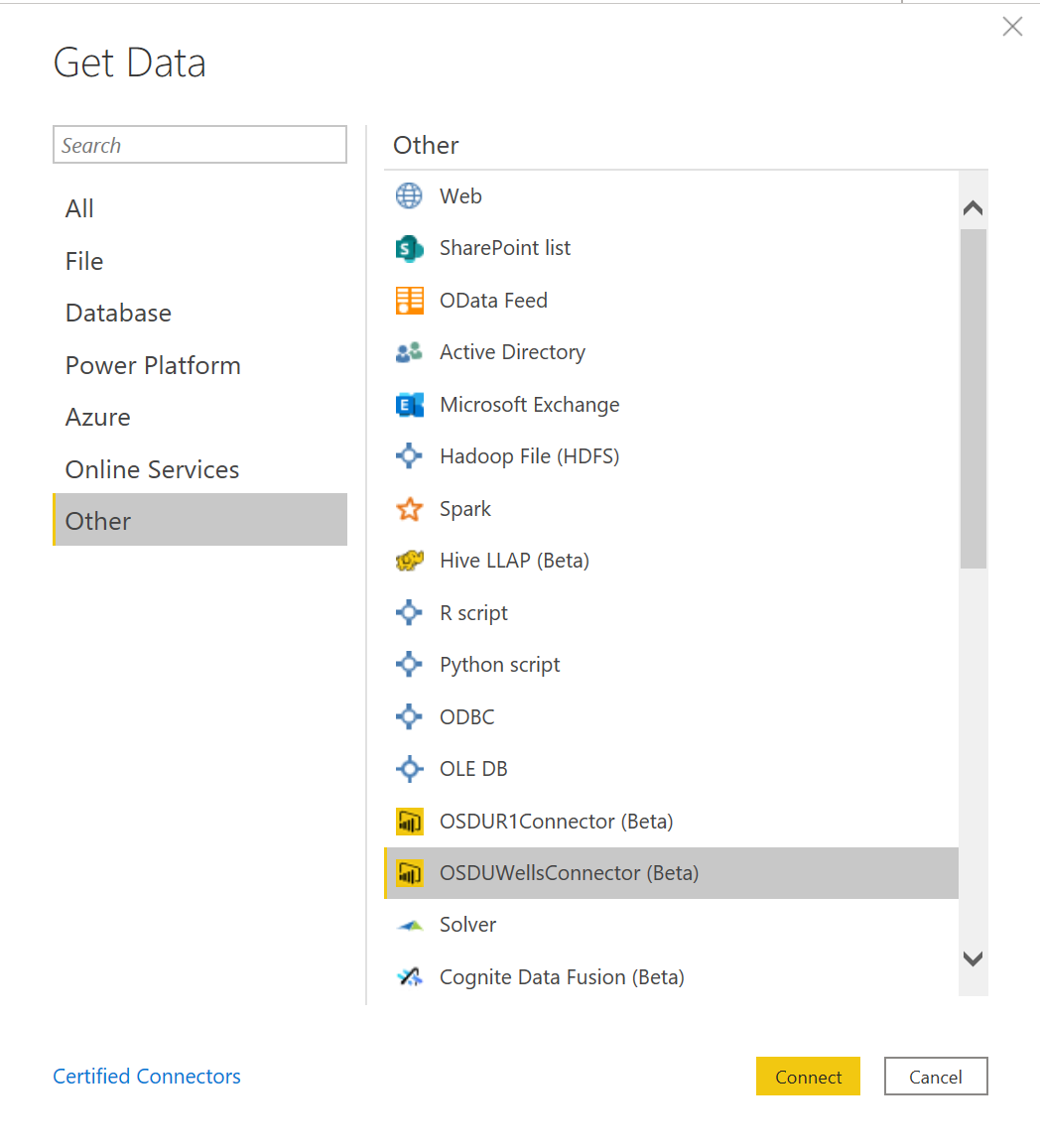
Task: Select the Web connector text
Action: [460, 196]
